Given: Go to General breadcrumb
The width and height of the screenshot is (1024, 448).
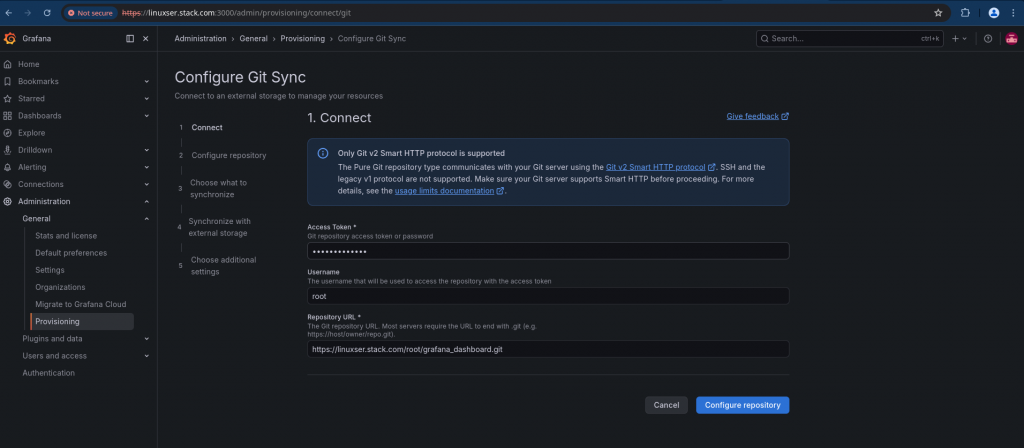Looking at the screenshot, I should coord(253,39).
